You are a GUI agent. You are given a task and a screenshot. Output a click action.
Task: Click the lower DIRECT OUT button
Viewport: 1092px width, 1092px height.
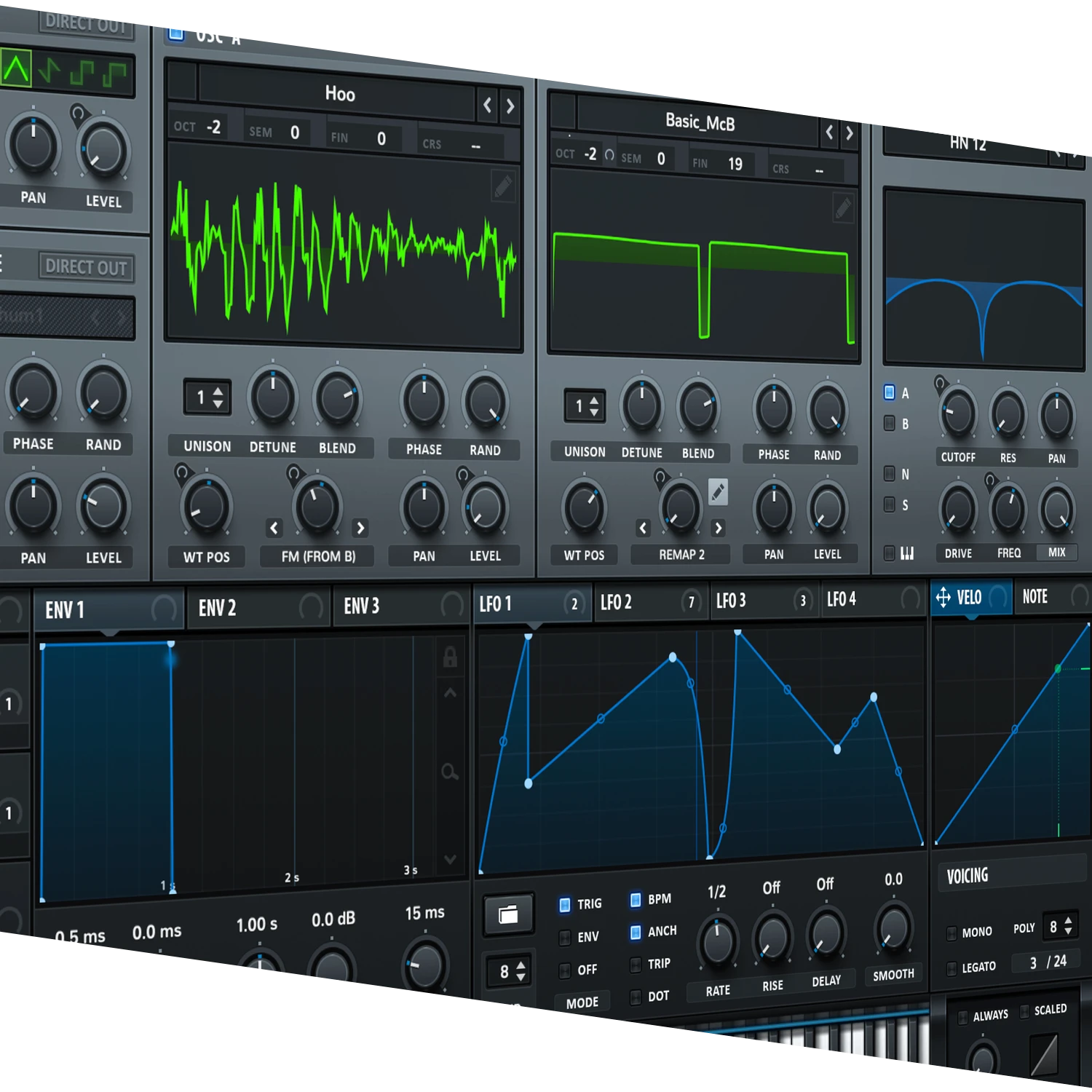click(x=85, y=267)
